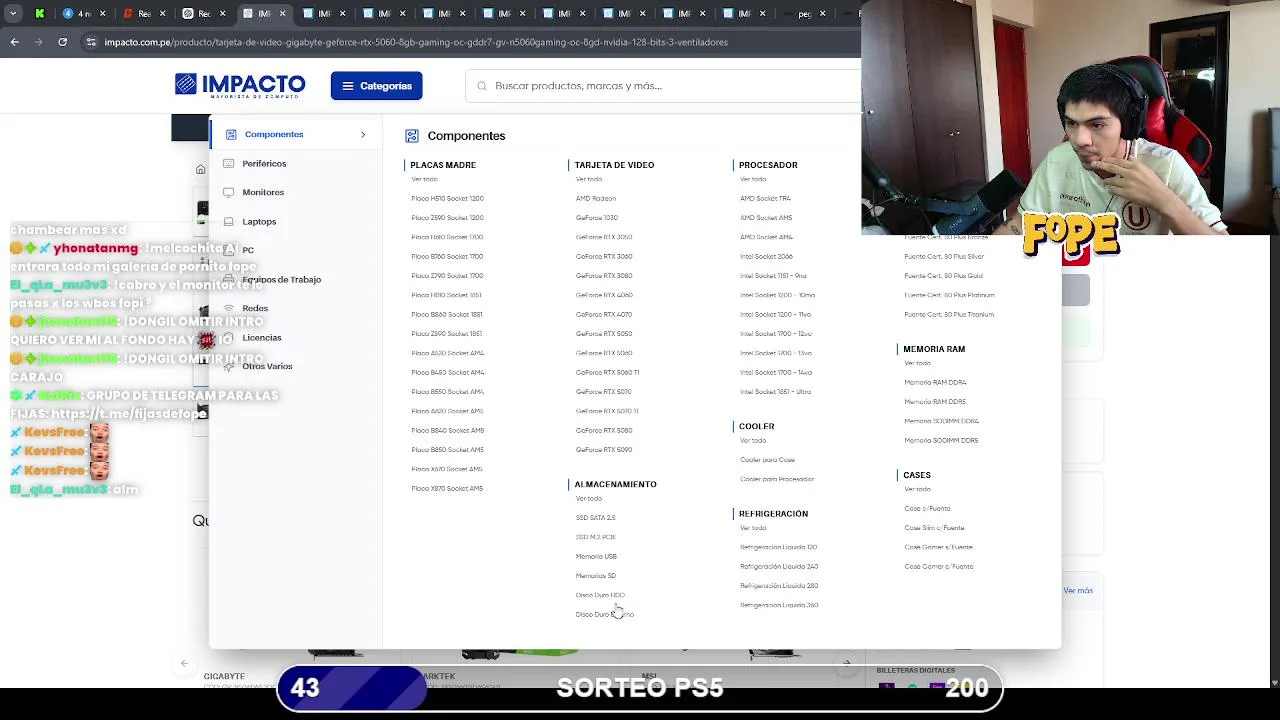Open PROCESADOR section heading

pyautogui.click(x=768, y=165)
